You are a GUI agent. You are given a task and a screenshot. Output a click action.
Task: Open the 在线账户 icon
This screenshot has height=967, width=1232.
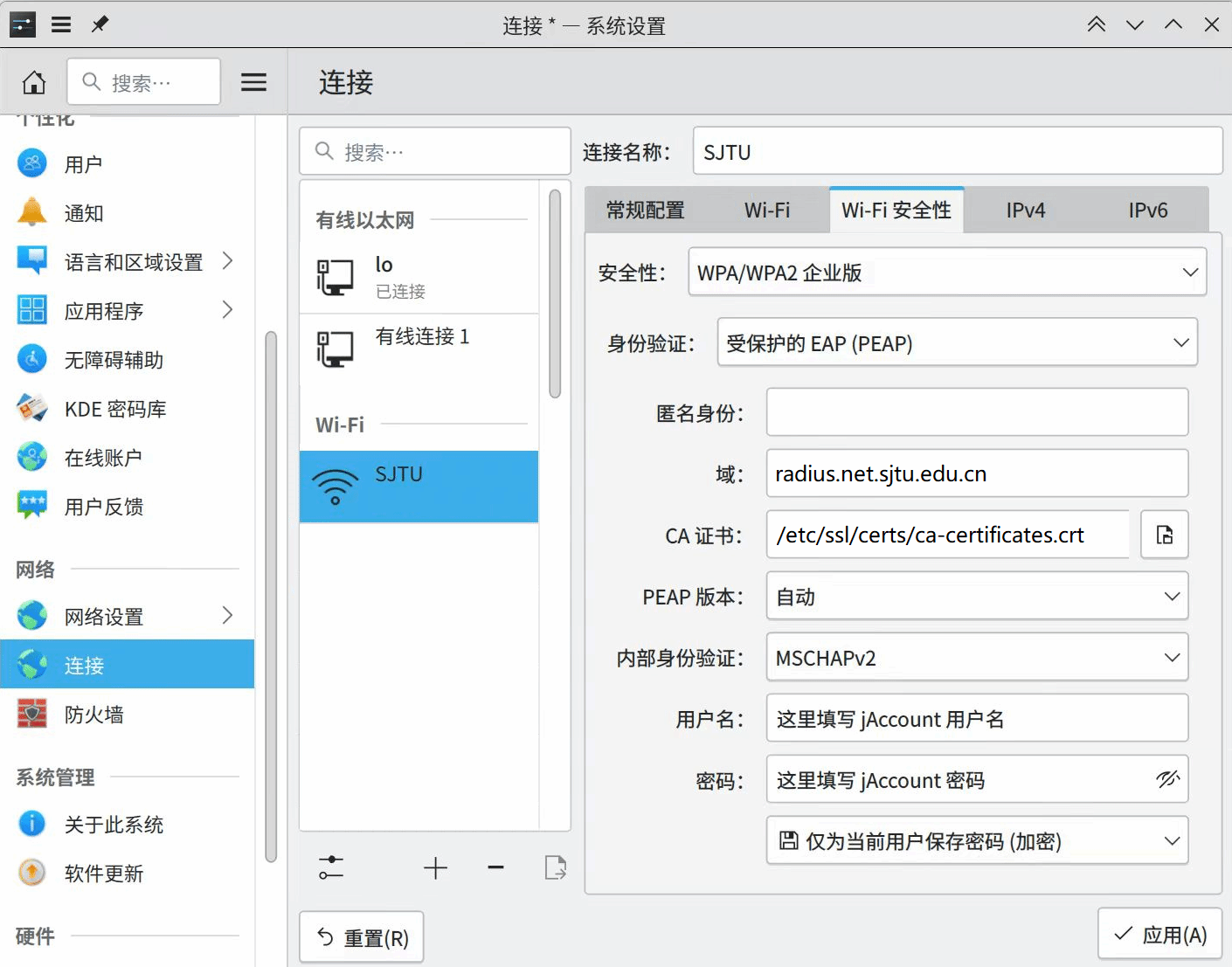(x=32, y=457)
